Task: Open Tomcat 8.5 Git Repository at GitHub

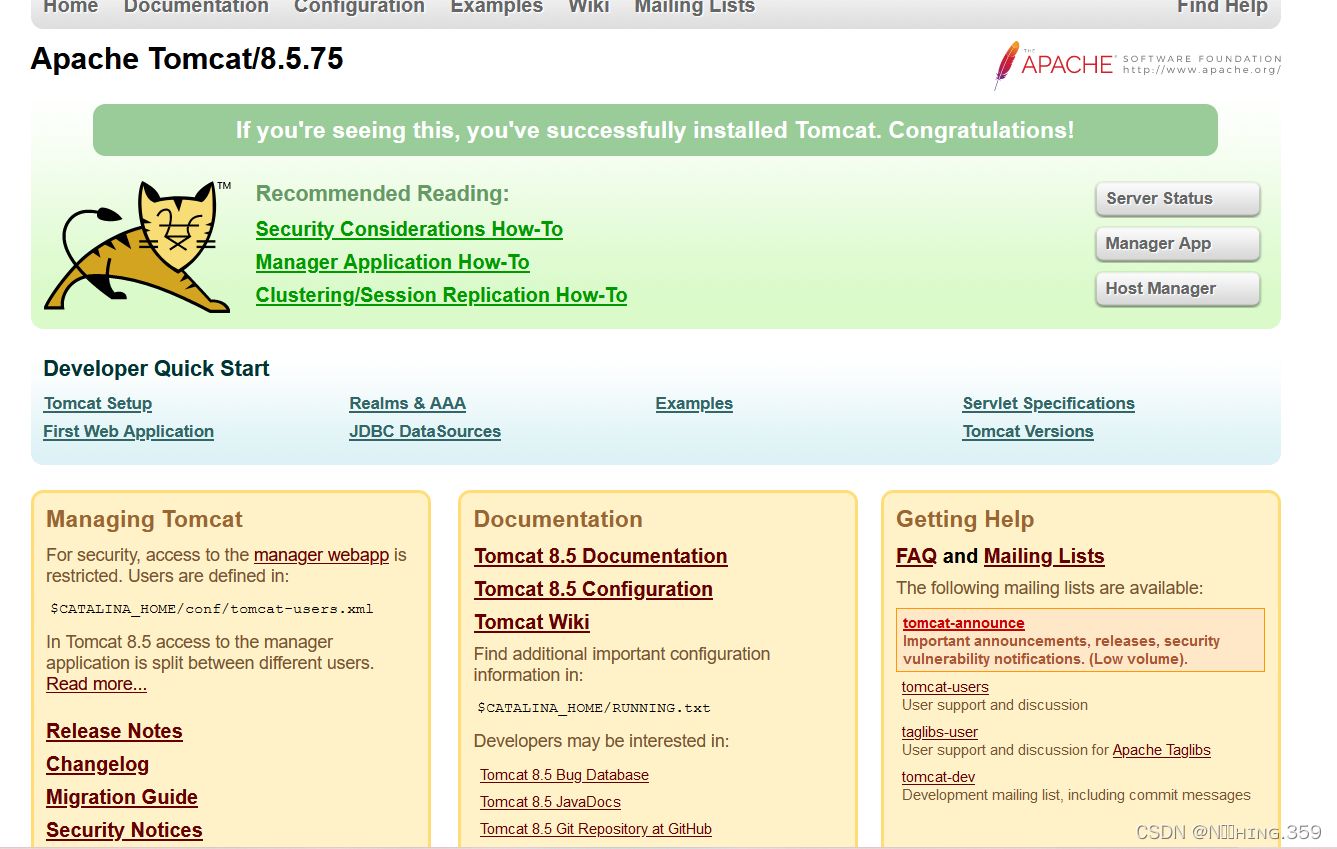Action: 595,828
